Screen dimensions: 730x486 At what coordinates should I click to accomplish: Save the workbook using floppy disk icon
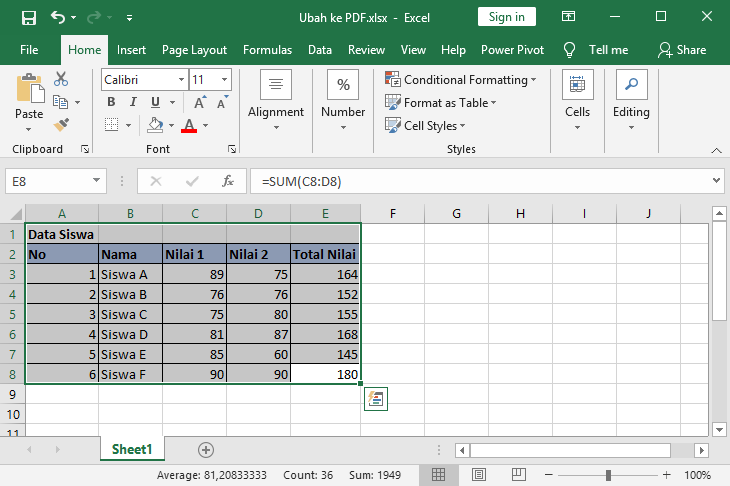click(x=28, y=17)
